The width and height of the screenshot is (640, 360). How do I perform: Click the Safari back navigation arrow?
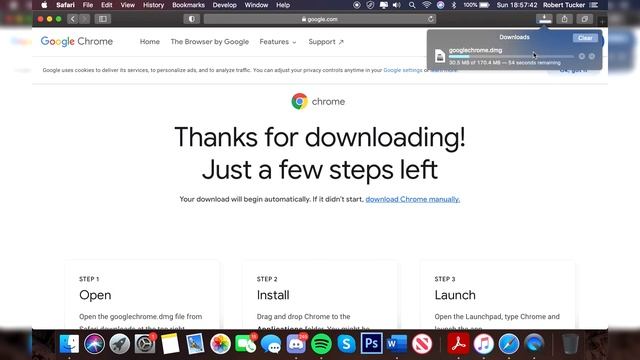pos(73,19)
